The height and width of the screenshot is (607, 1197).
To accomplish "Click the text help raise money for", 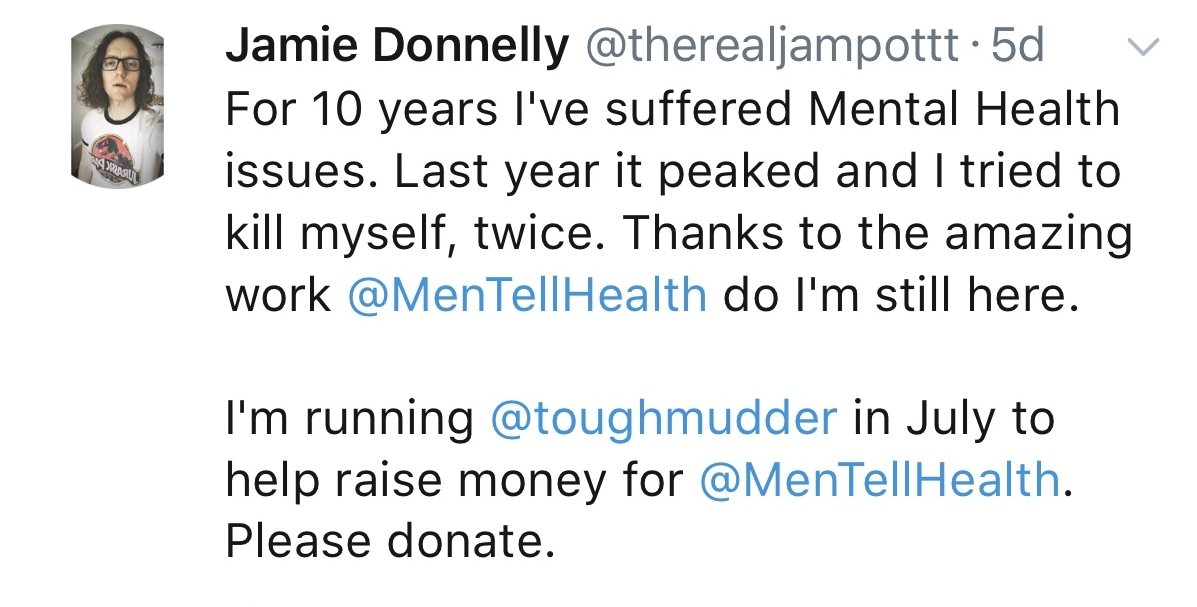I will [454, 481].
